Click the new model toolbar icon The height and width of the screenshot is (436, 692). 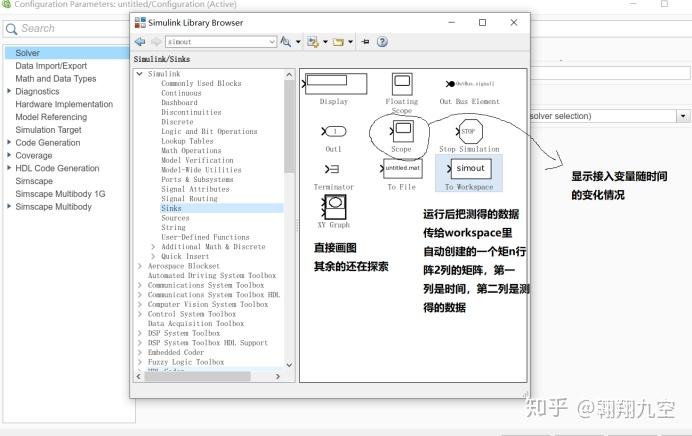313,42
